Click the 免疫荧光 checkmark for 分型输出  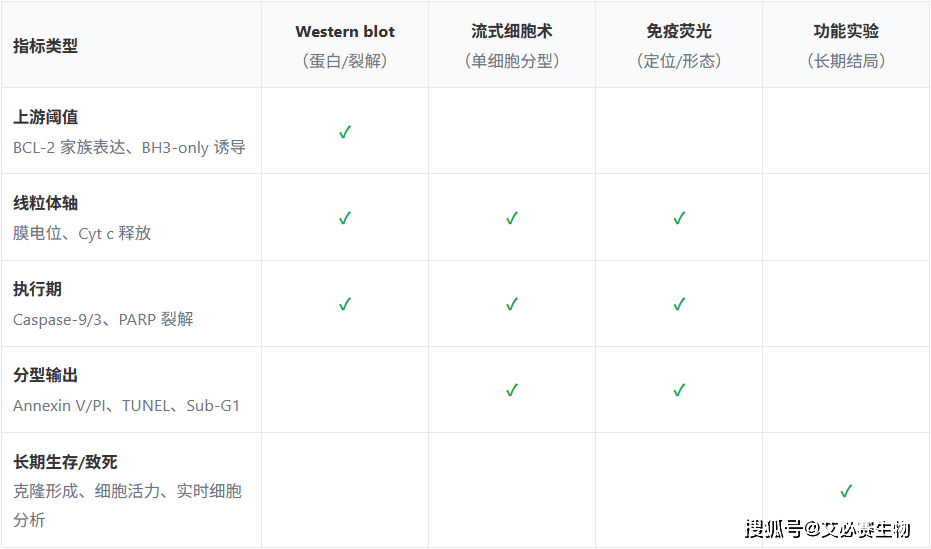tap(679, 390)
